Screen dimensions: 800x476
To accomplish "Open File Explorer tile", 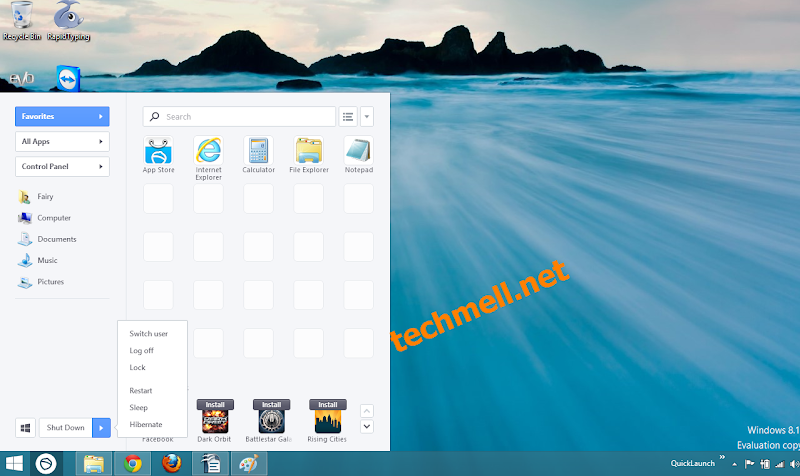I will (309, 155).
